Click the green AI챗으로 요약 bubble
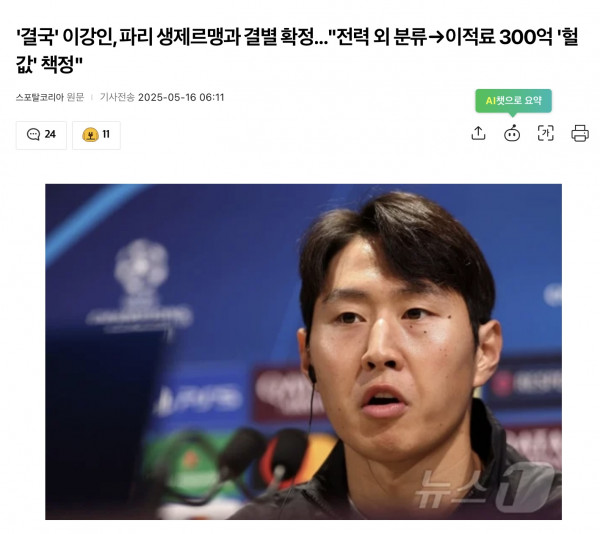600x534 pixels. pos(513,101)
